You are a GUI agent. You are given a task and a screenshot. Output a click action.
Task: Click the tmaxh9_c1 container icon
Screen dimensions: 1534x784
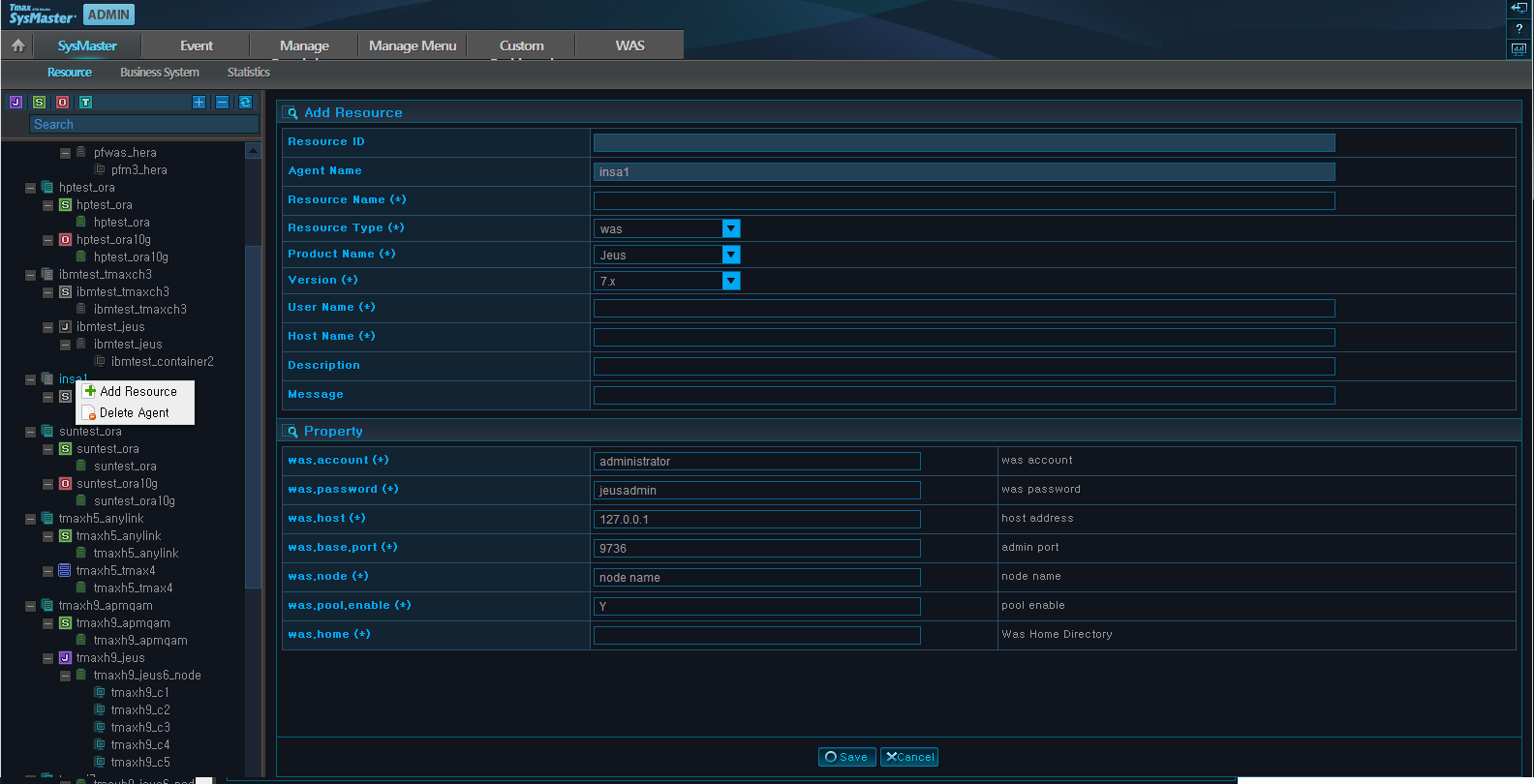coord(100,692)
